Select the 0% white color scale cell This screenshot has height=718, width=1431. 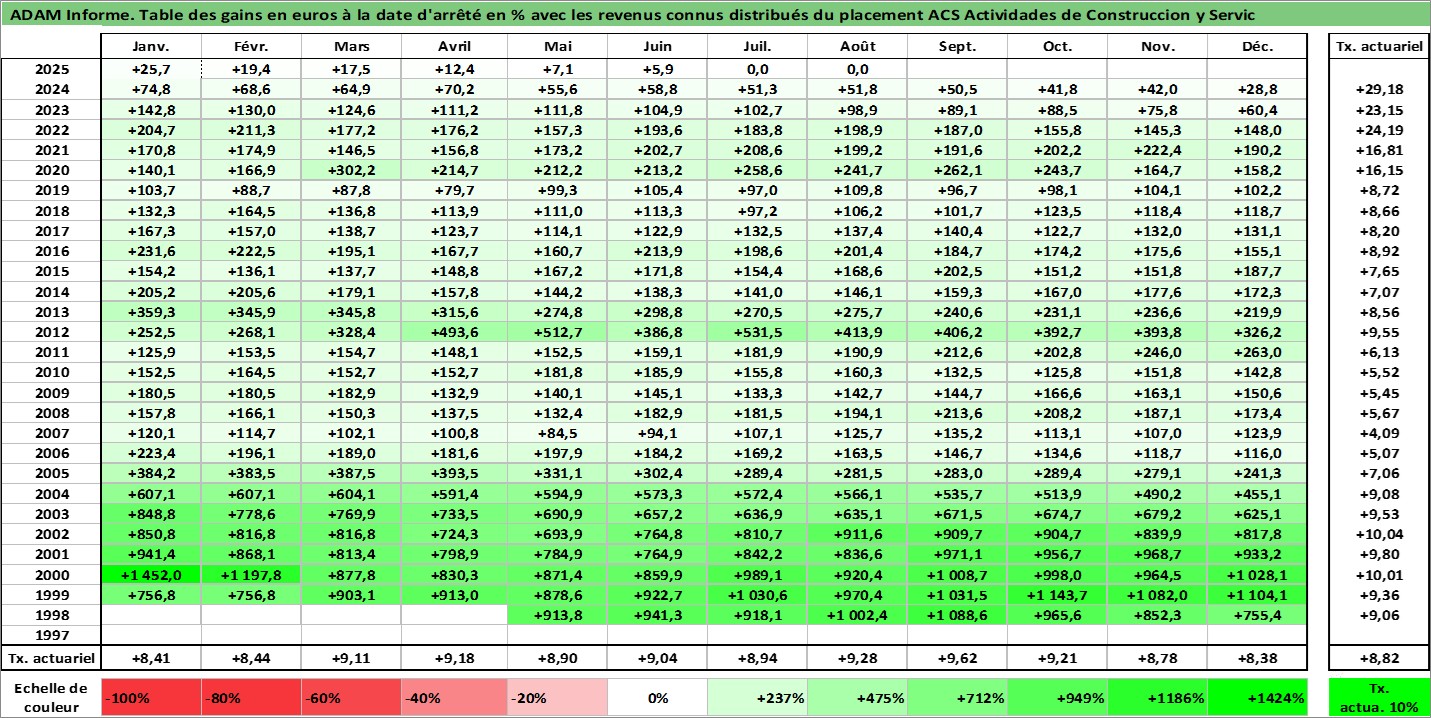(657, 698)
